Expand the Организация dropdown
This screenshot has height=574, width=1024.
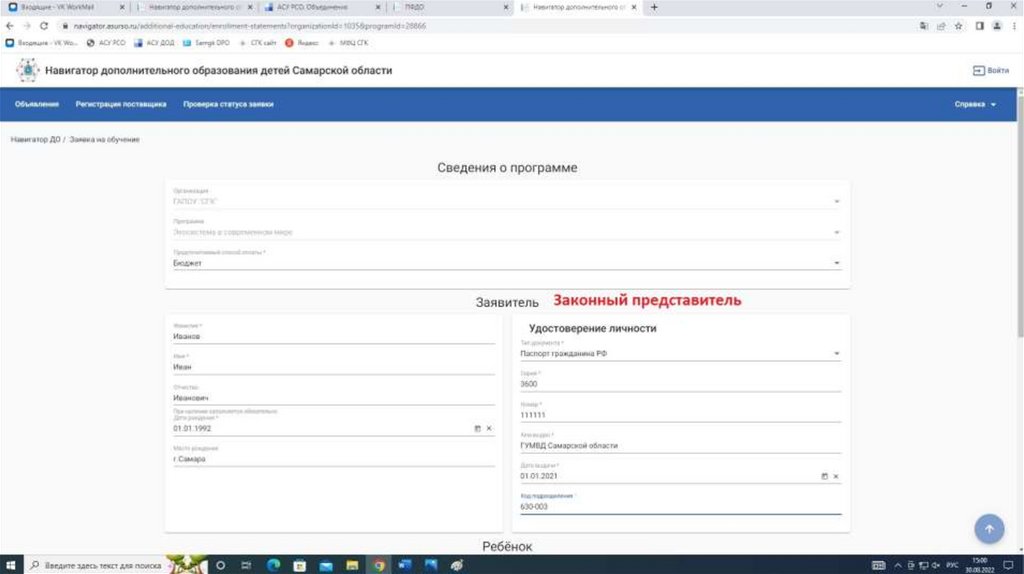(836, 201)
